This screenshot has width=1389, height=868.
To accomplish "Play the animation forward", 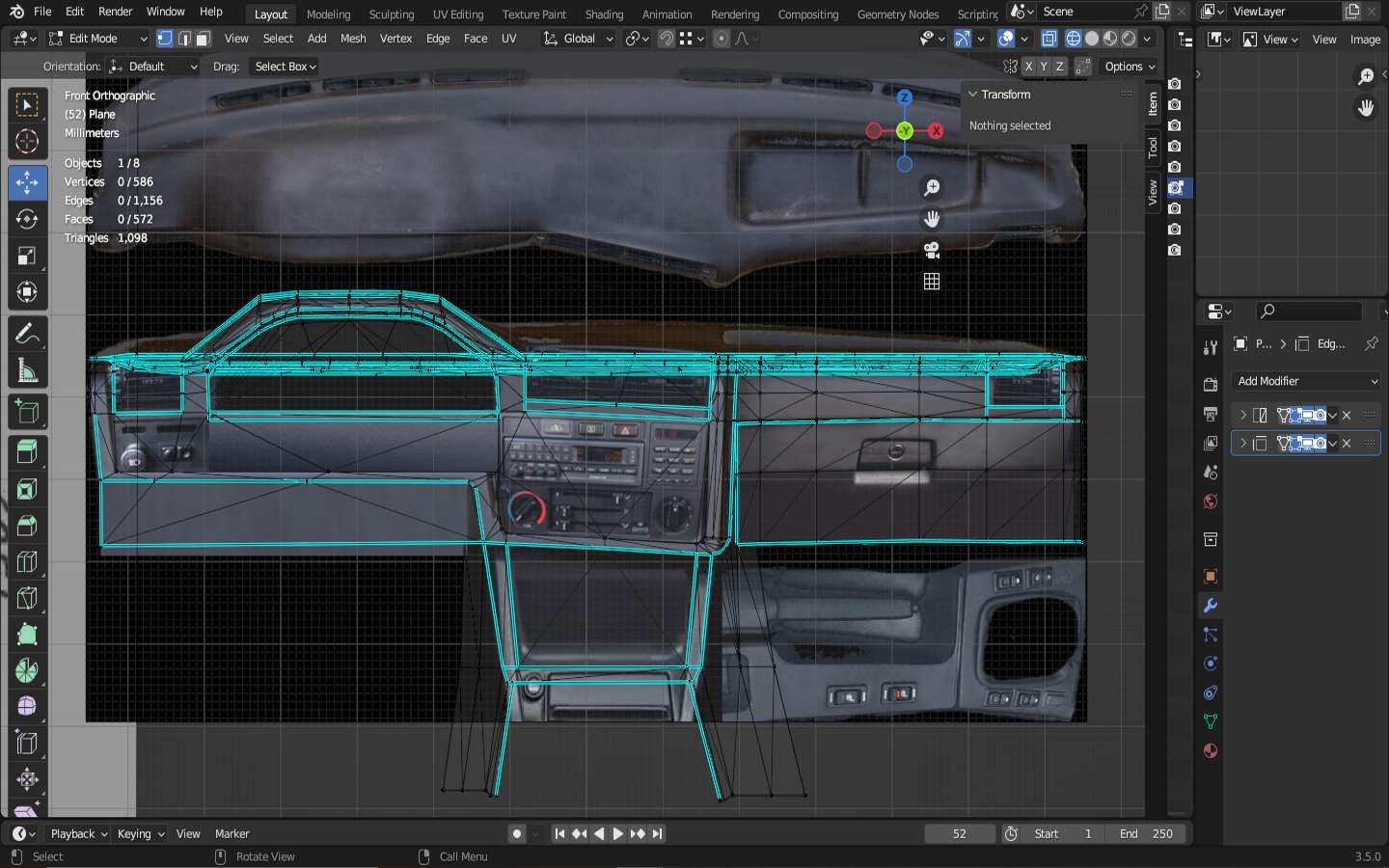I will click(x=618, y=833).
